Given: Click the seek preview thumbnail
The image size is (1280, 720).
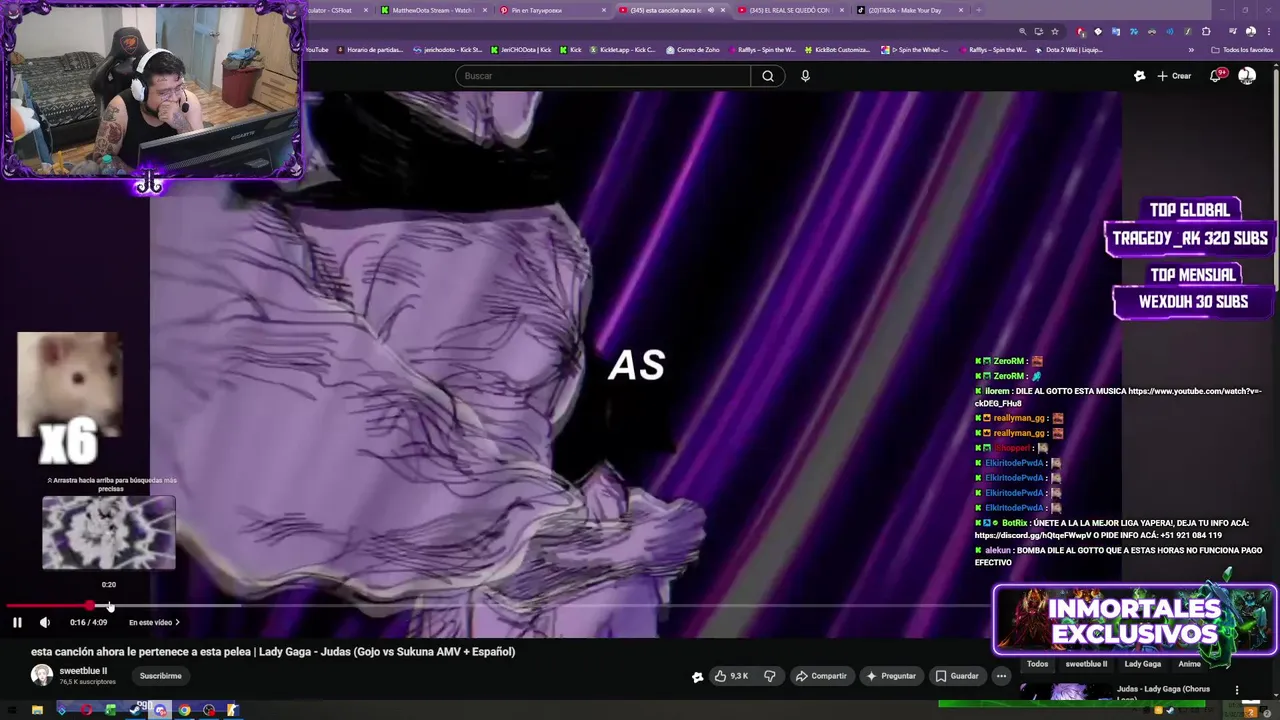Looking at the screenshot, I should pyautogui.click(x=109, y=533).
